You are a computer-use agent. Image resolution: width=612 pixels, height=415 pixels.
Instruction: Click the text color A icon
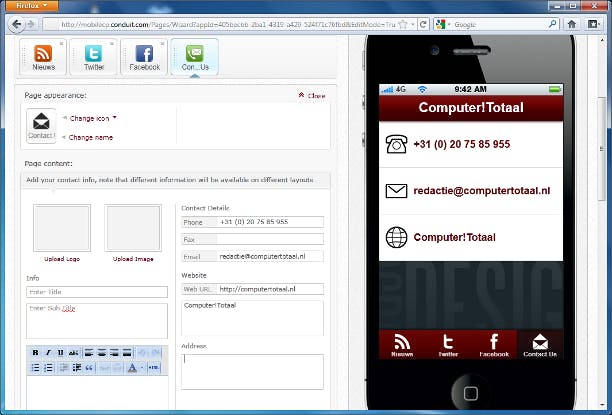point(132,368)
